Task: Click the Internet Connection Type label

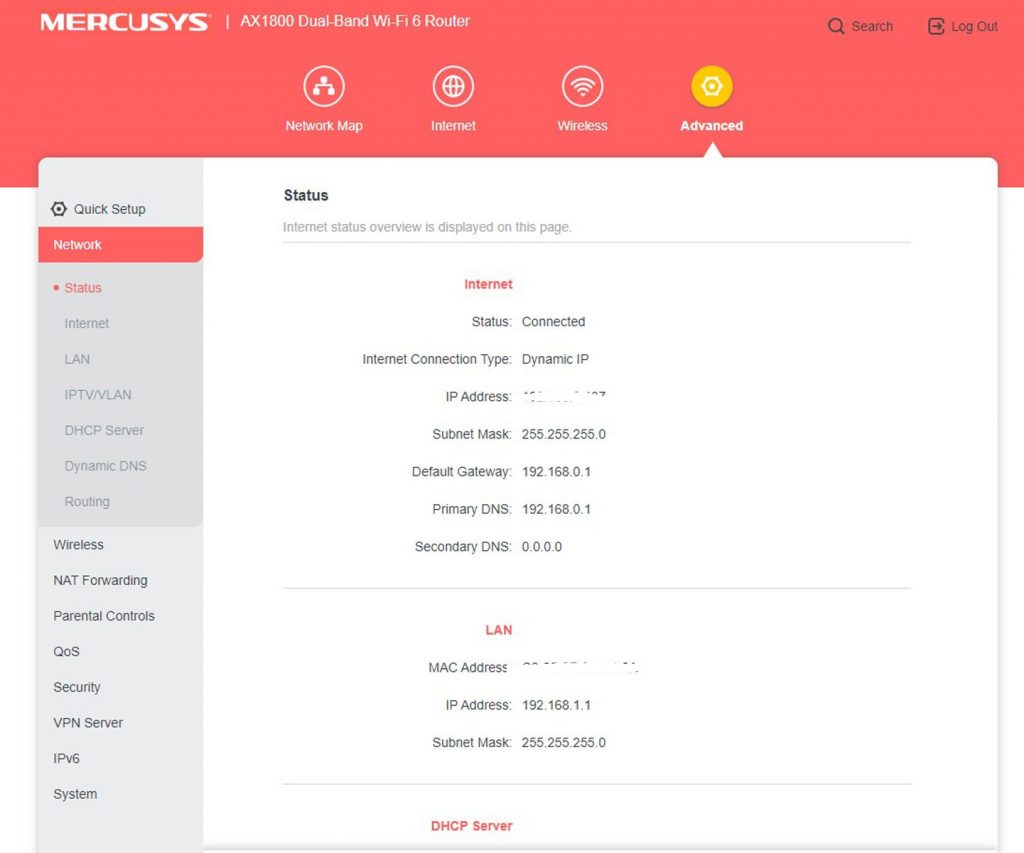Action: [x=437, y=359]
